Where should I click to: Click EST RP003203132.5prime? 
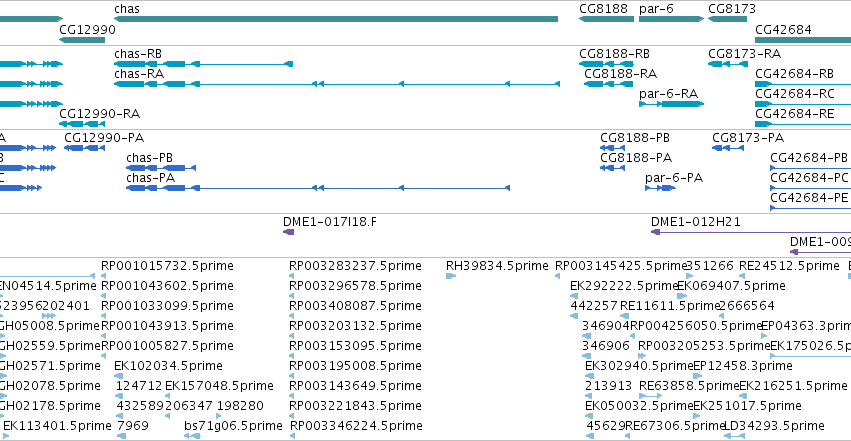[x=355, y=326]
